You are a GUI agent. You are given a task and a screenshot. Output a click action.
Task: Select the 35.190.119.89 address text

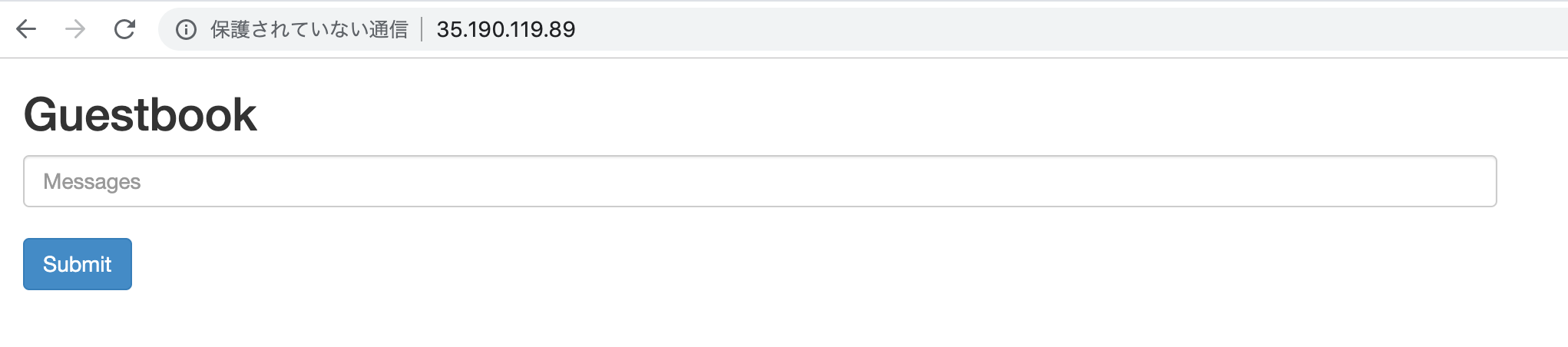tap(506, 30)
